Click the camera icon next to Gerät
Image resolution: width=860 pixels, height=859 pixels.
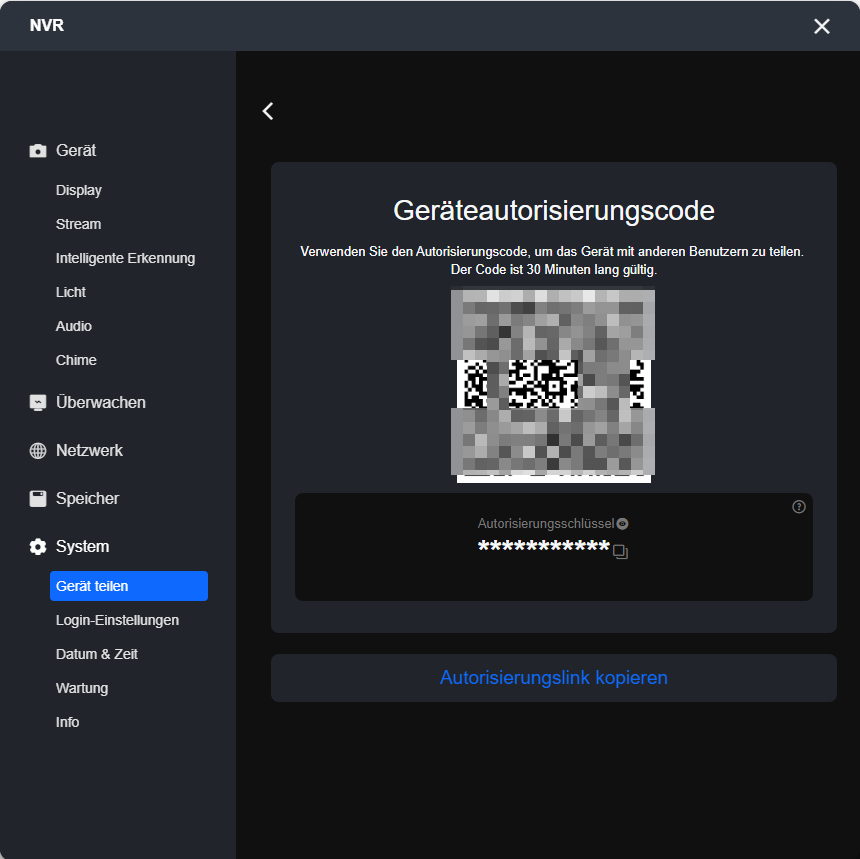[x=38, y=151]
